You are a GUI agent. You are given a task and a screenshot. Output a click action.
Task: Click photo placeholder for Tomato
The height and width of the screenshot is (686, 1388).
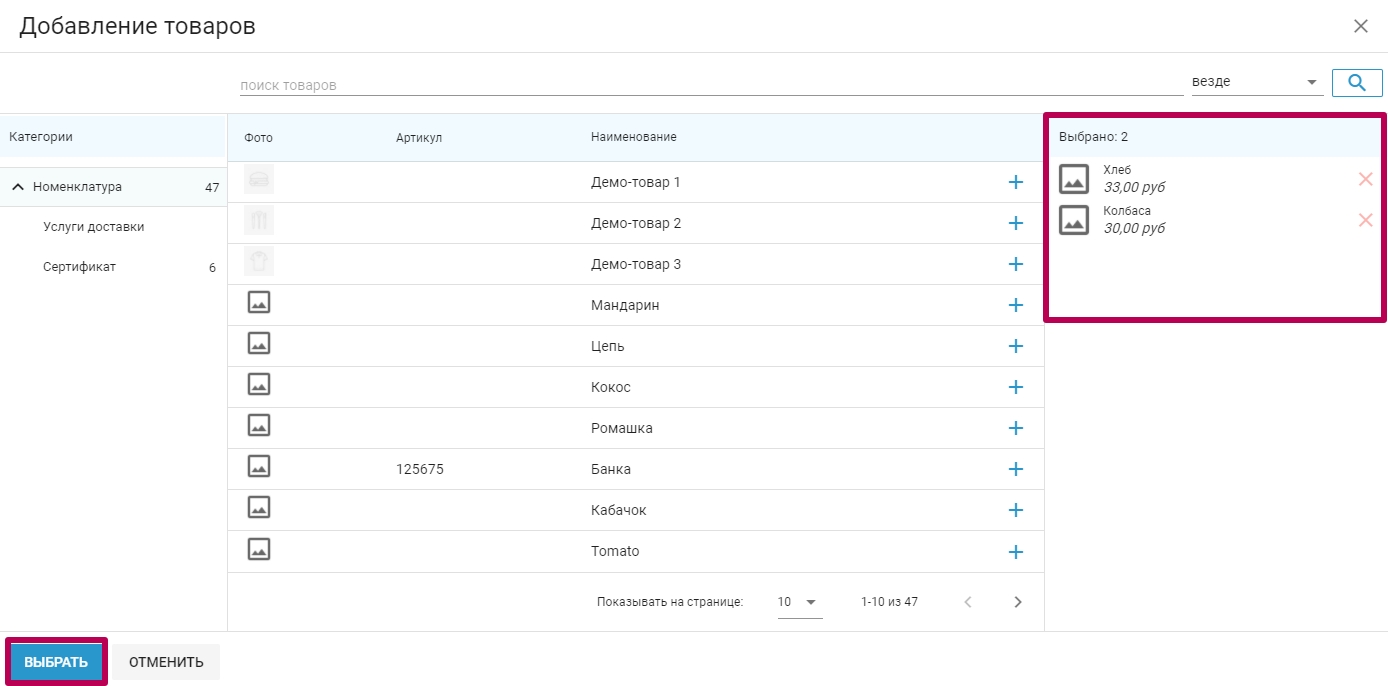[259, 548]
